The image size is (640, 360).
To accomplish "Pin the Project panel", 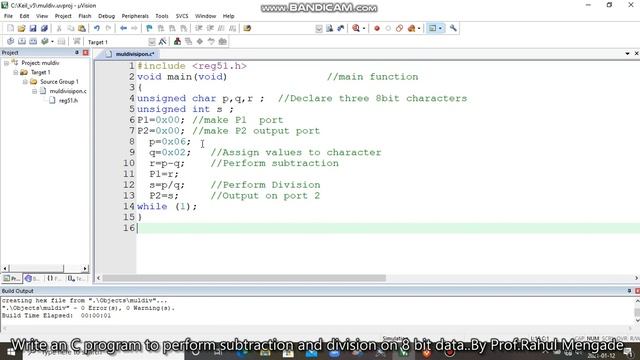I will click(x=76, y=53).
